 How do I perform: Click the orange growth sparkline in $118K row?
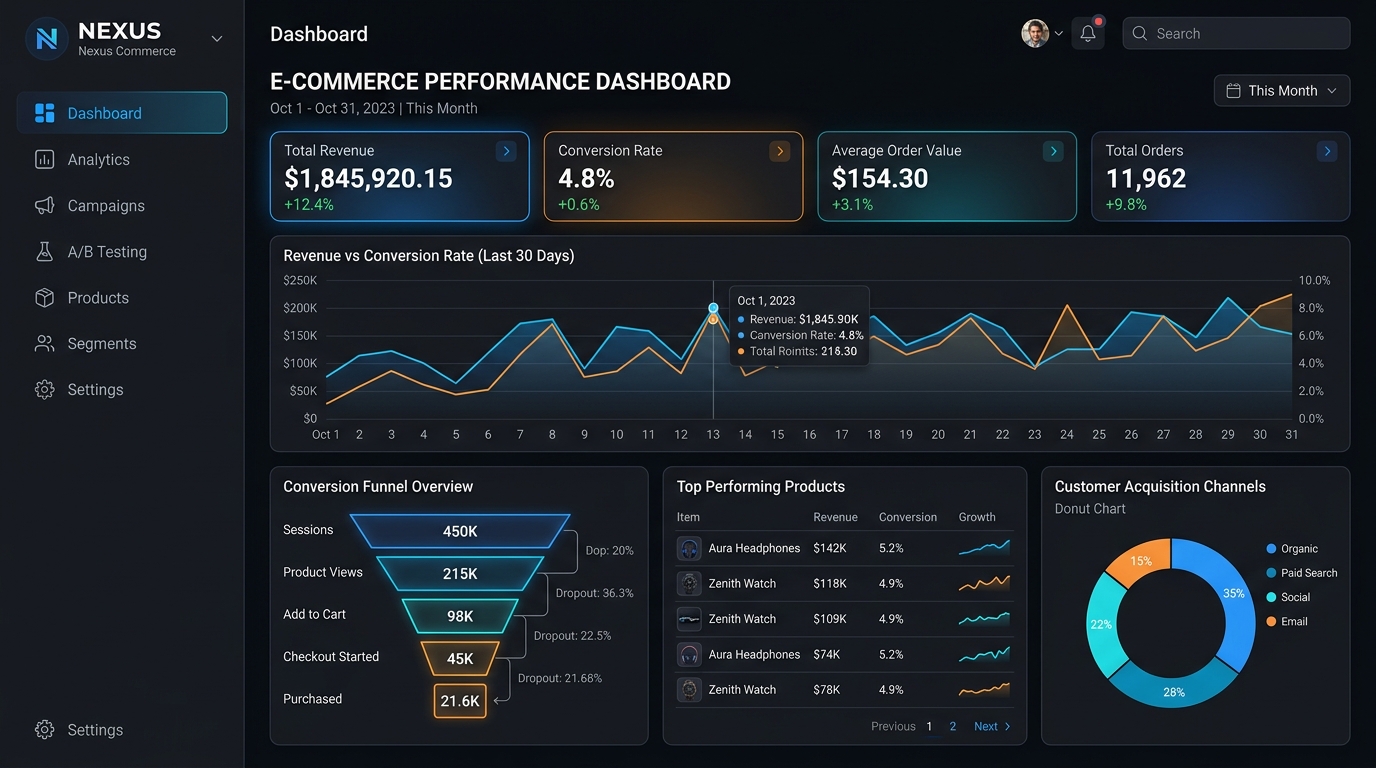(984, 583)
